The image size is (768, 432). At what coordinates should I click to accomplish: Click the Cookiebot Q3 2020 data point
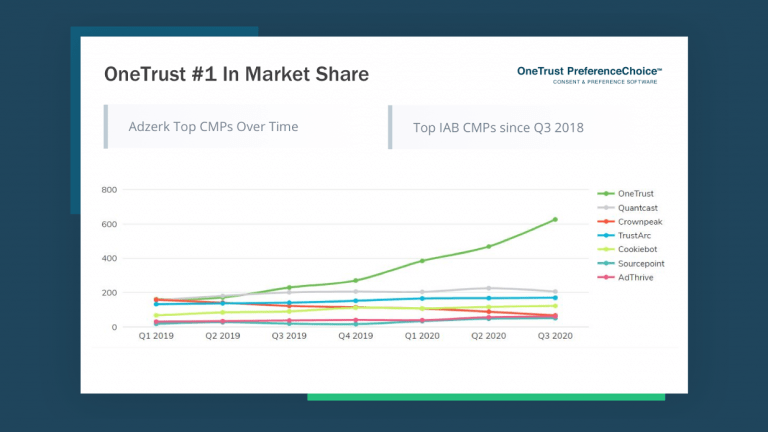(x=555, y=306)
